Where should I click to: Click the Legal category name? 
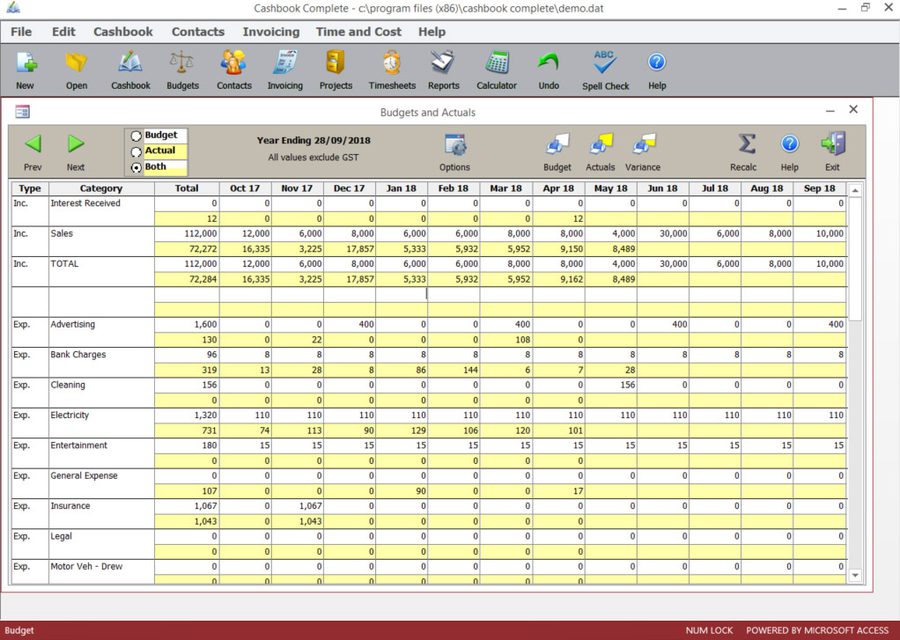pyautogui.click(x=61, y=536)
